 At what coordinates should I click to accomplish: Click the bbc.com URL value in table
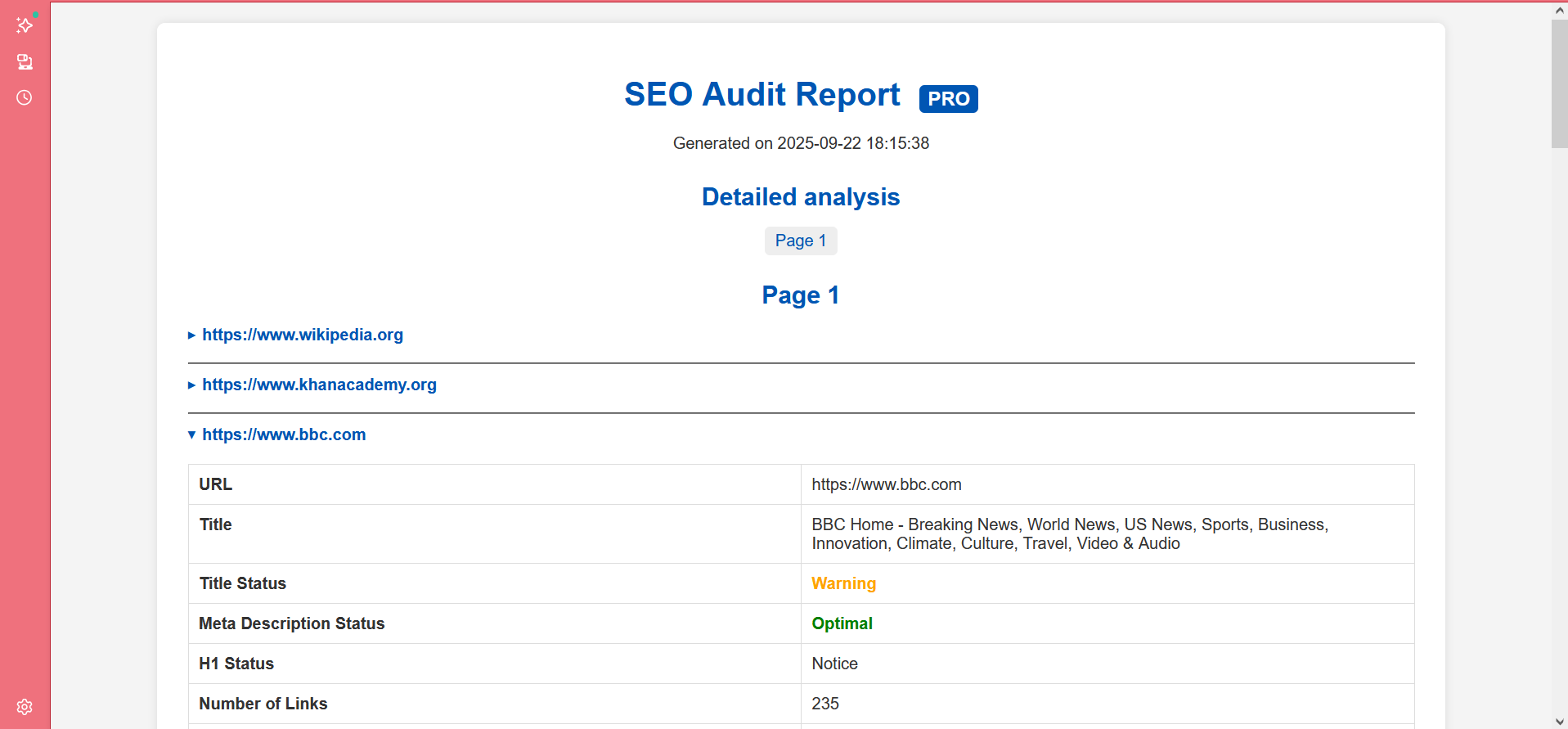tap(886, 484)
